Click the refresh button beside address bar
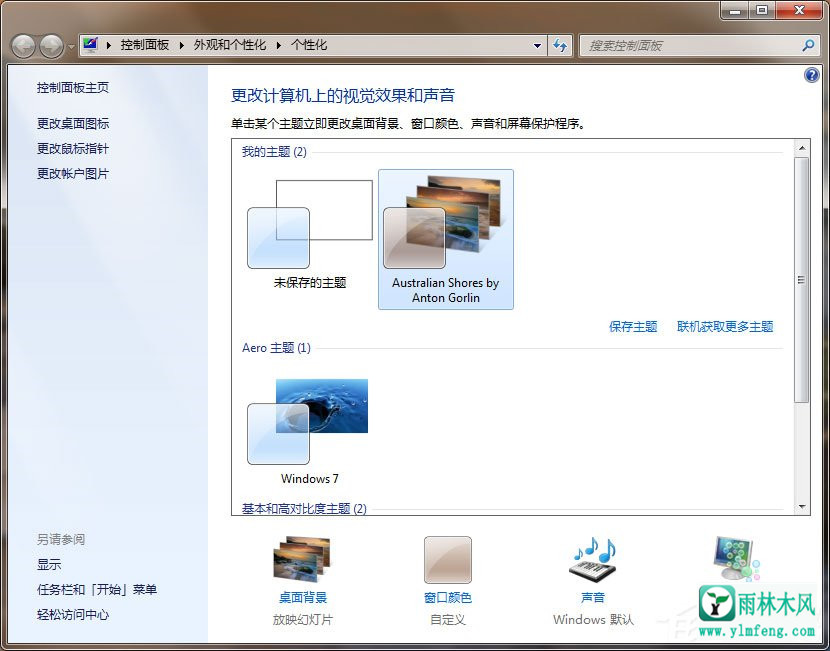This screenshot has height=651, width=830. (560, 46)
